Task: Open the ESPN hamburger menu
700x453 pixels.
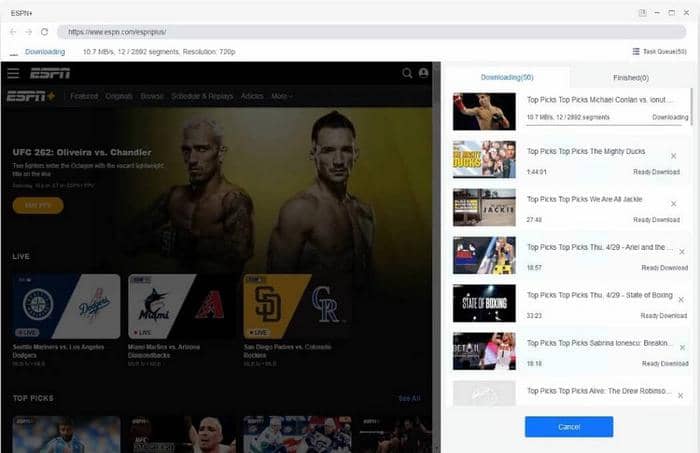Action: [13, 73]
